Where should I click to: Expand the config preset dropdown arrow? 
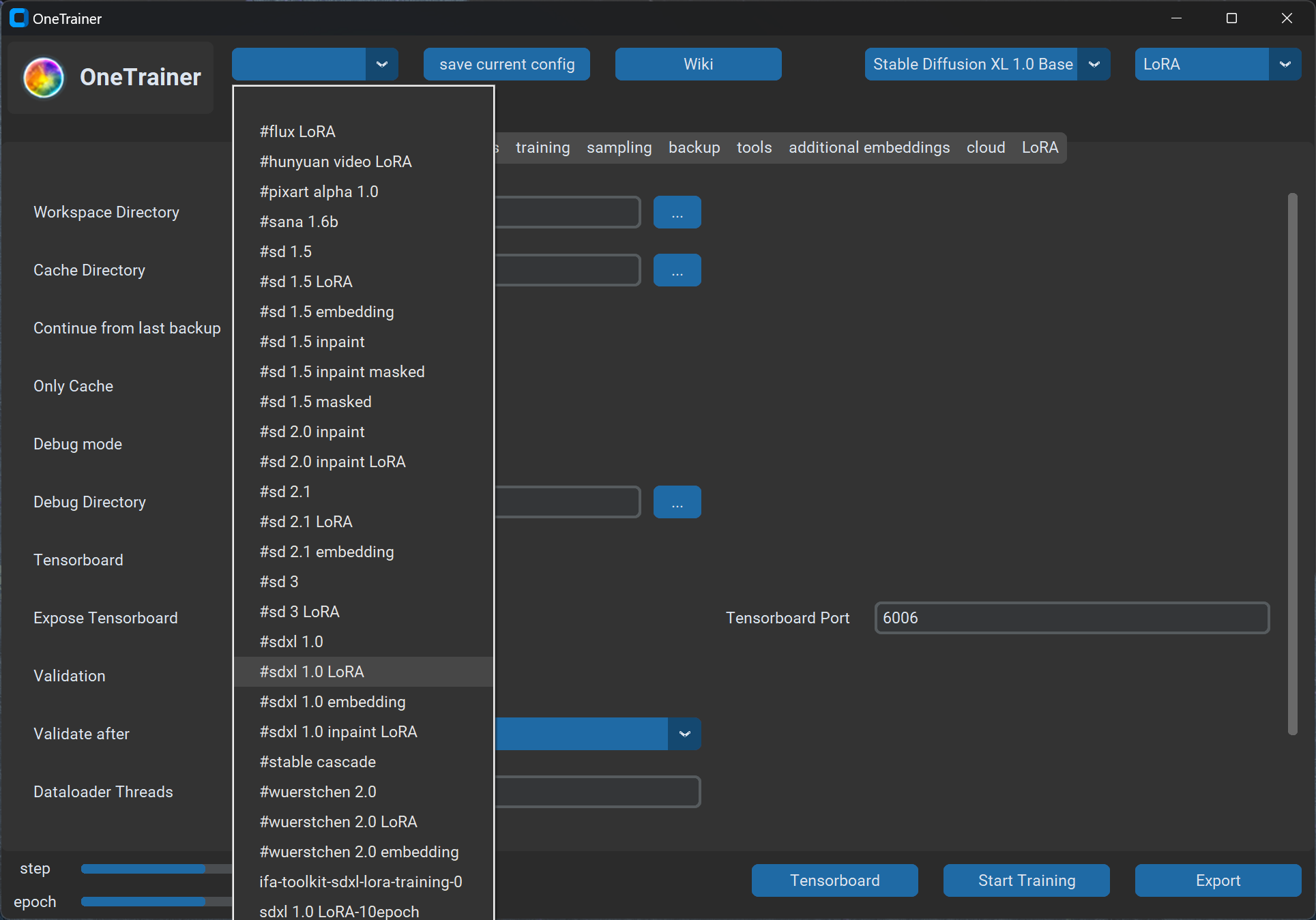pyautogui.click(x=381, y=64)
